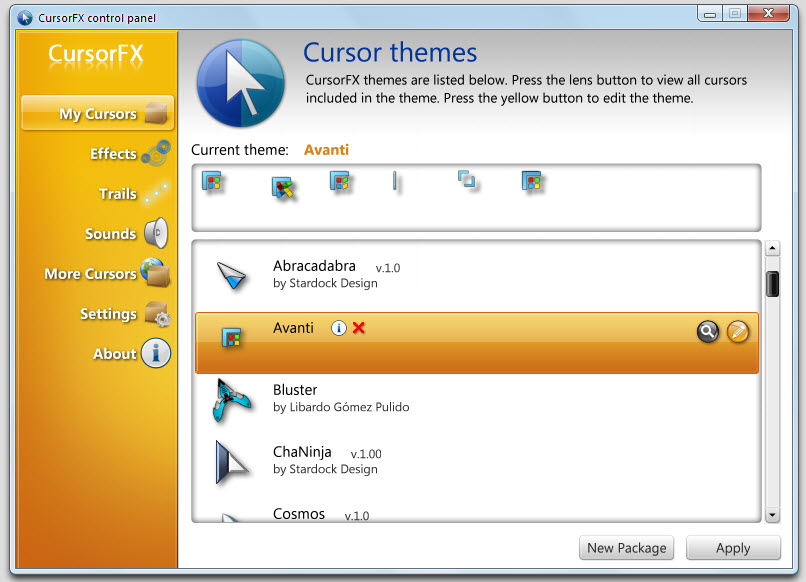806x582 pixels.
Task: Click the New Package button
Action: (x=626, y=548)
